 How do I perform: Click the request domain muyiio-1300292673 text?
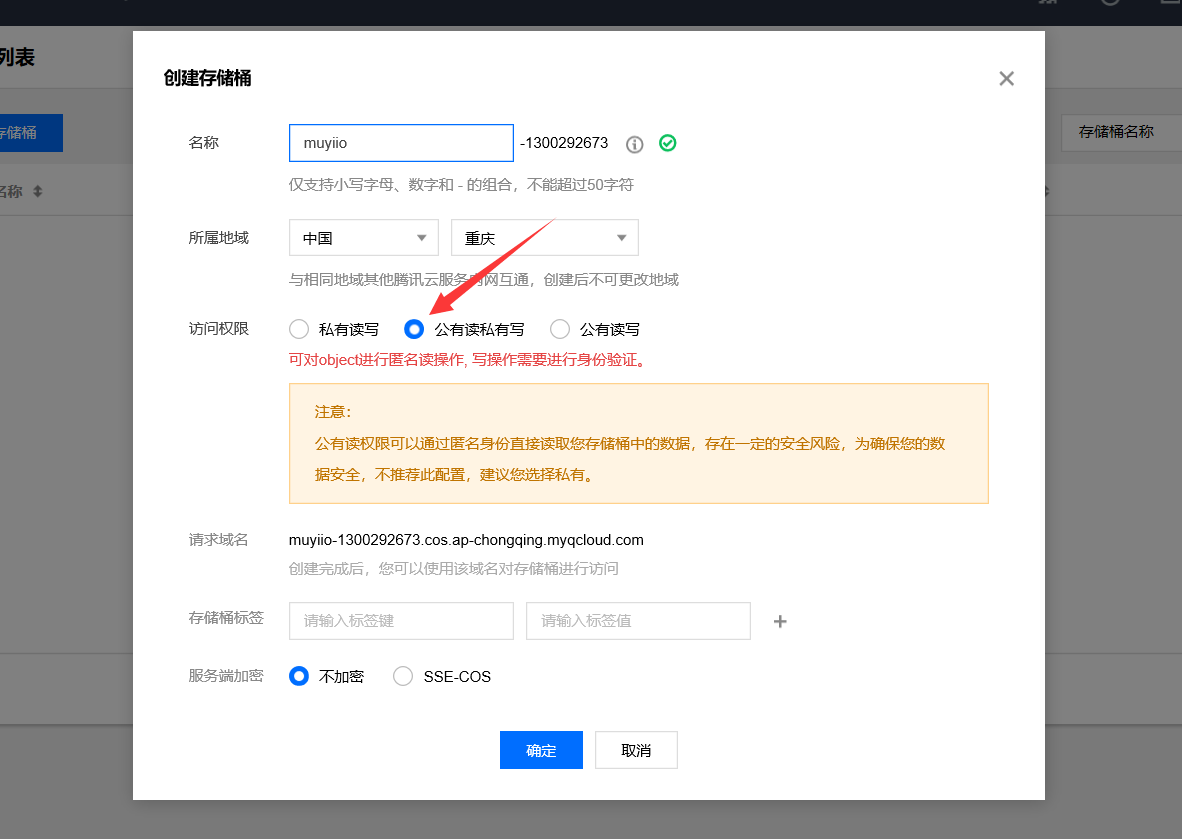click(466, 540)
